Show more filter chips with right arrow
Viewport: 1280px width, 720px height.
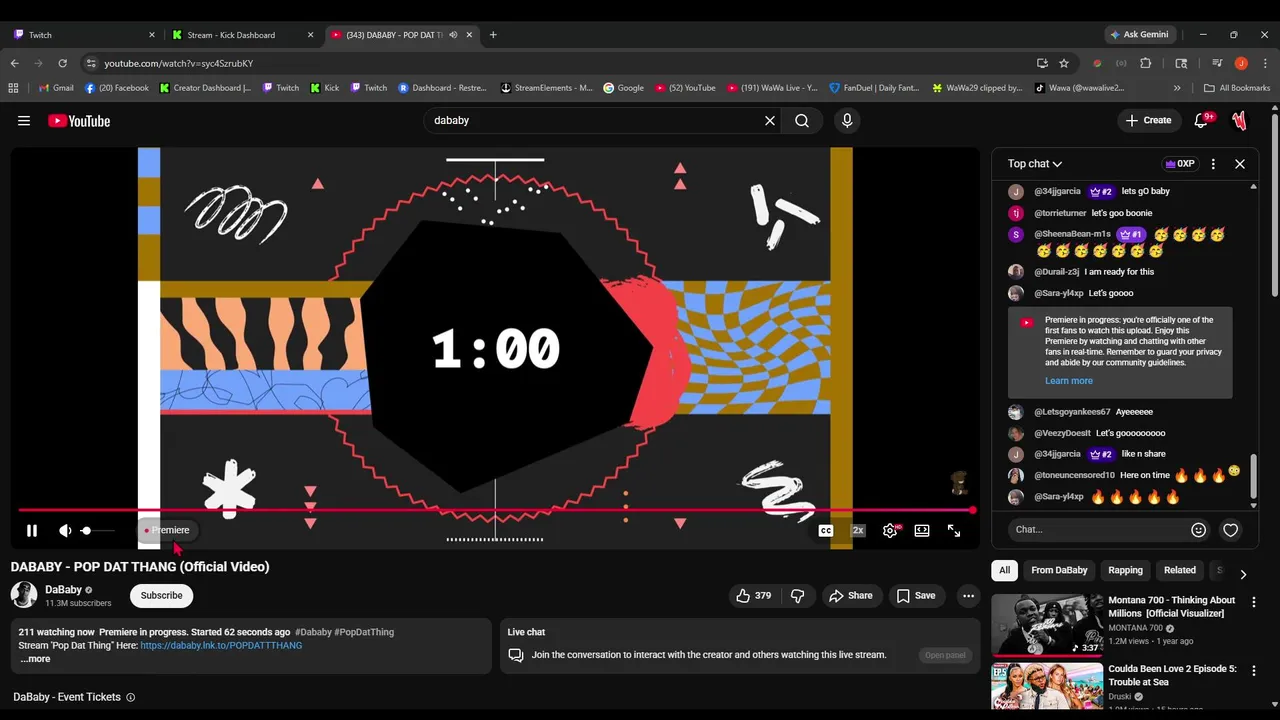pyautogui.click(x=1243, y=574)
